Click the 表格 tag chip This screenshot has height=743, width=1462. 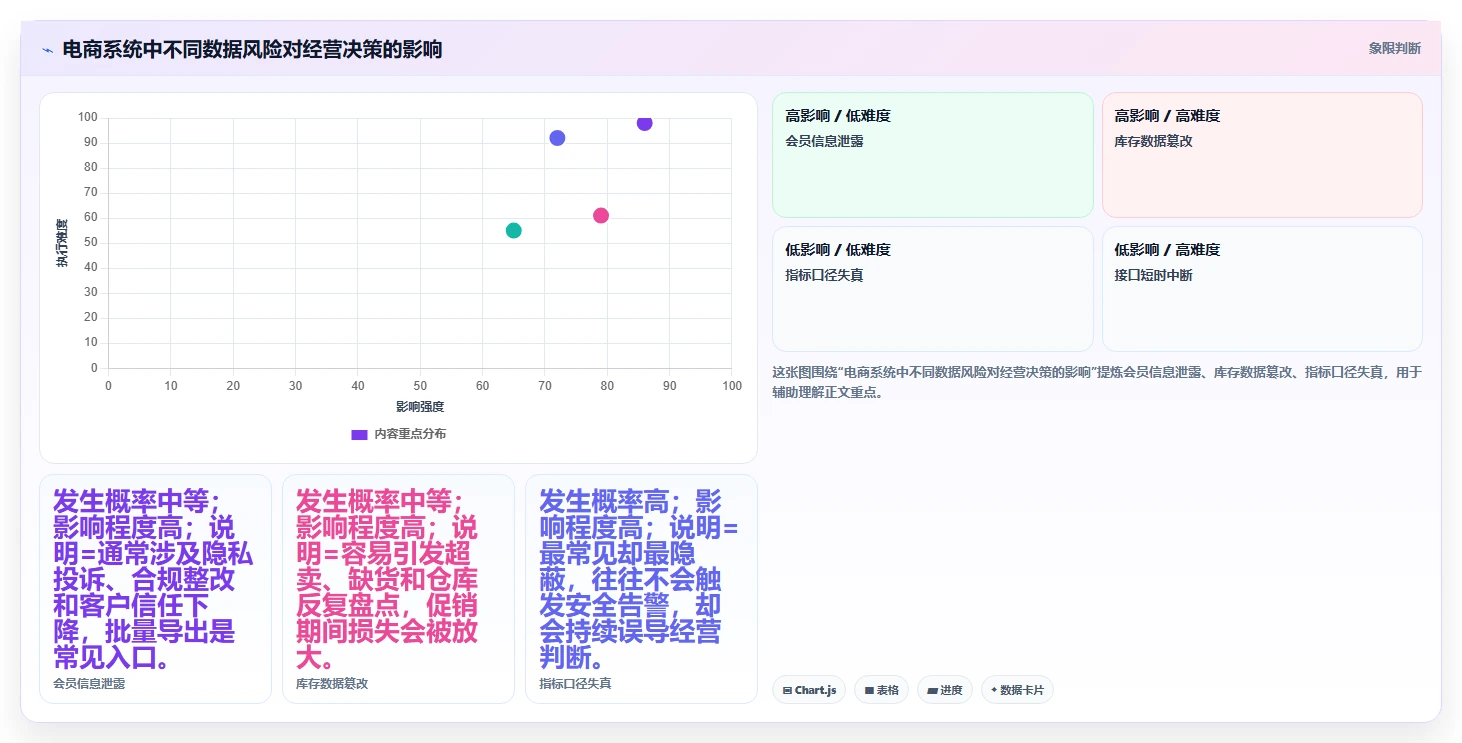click(881, 690)
